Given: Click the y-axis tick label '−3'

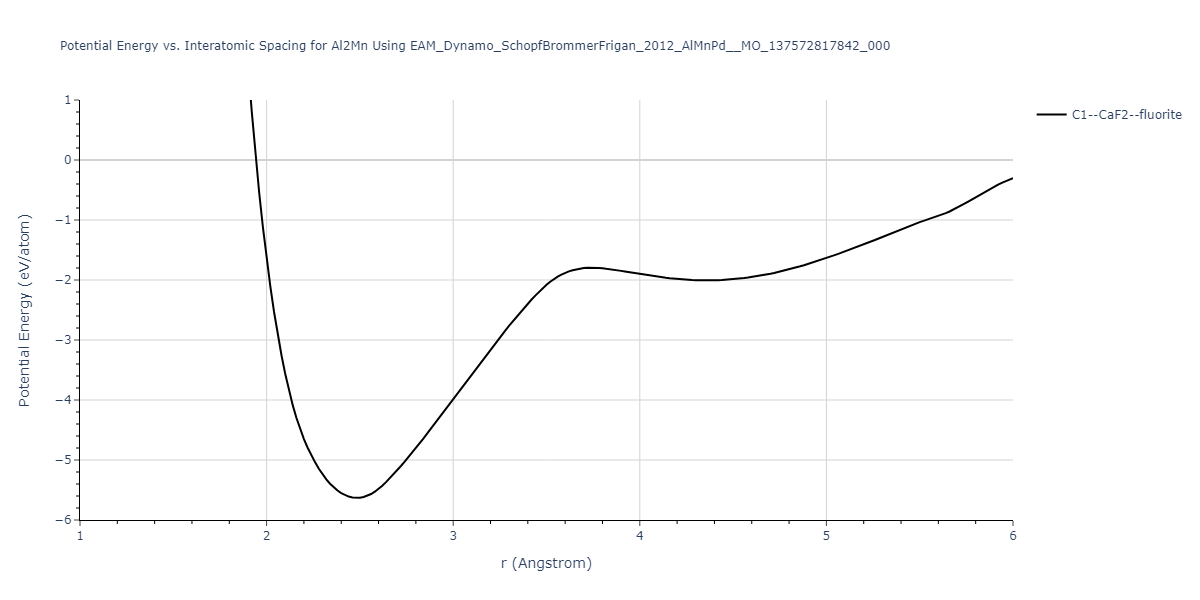Looking at the screenshot, I should (64, 340).
